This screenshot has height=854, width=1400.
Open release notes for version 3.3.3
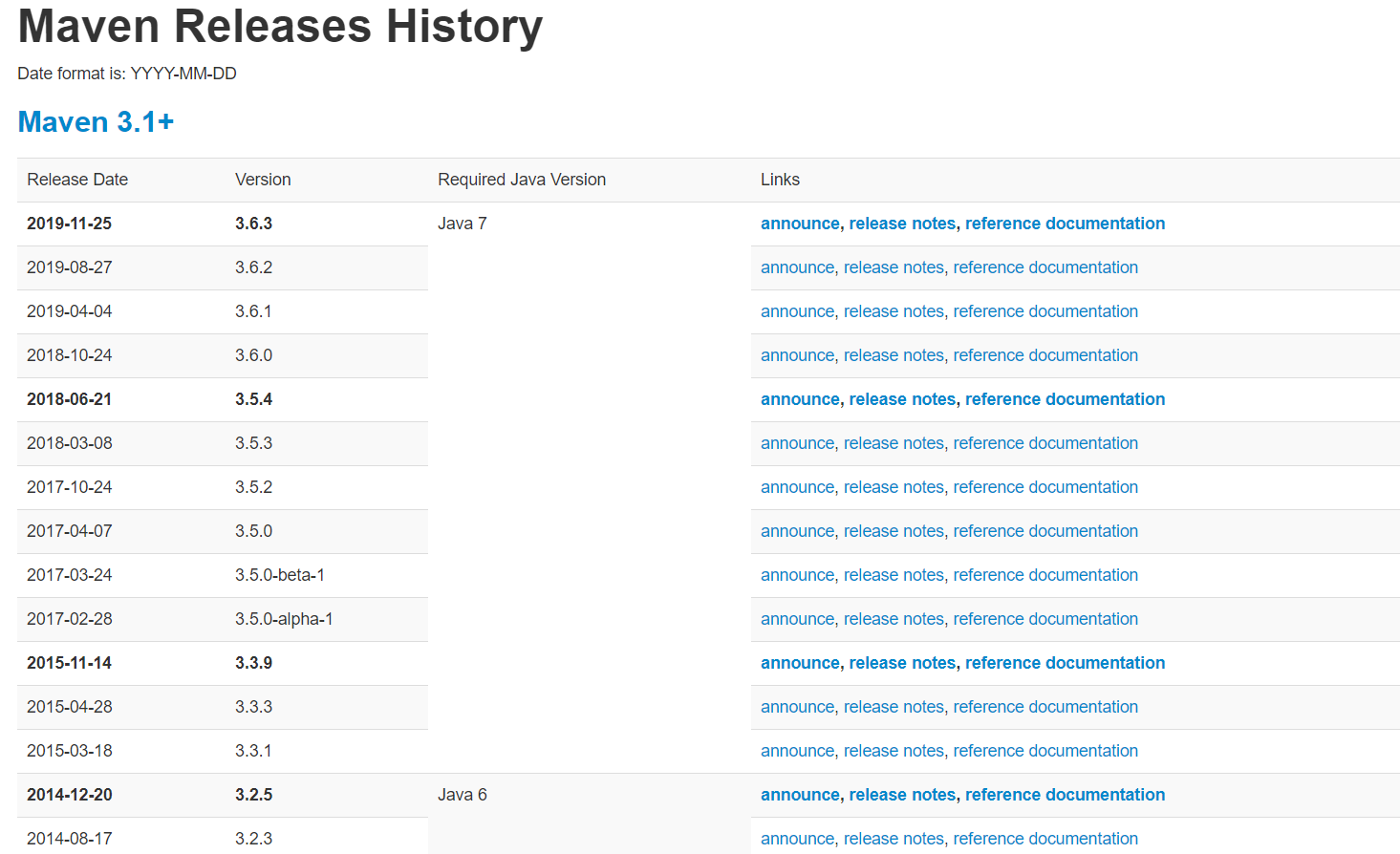click(x=894, y=707)
